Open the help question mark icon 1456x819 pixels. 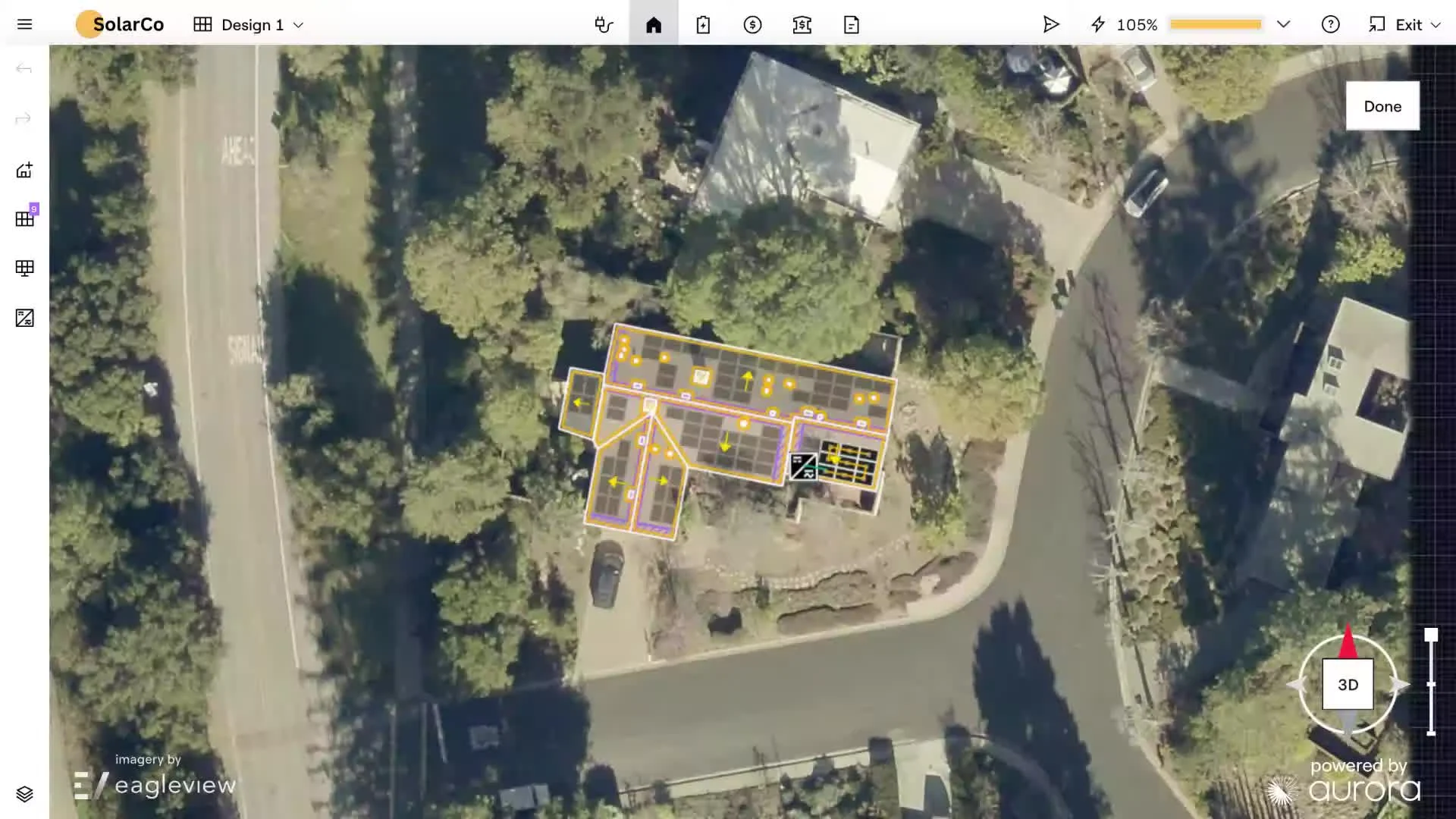(1330, 24)
